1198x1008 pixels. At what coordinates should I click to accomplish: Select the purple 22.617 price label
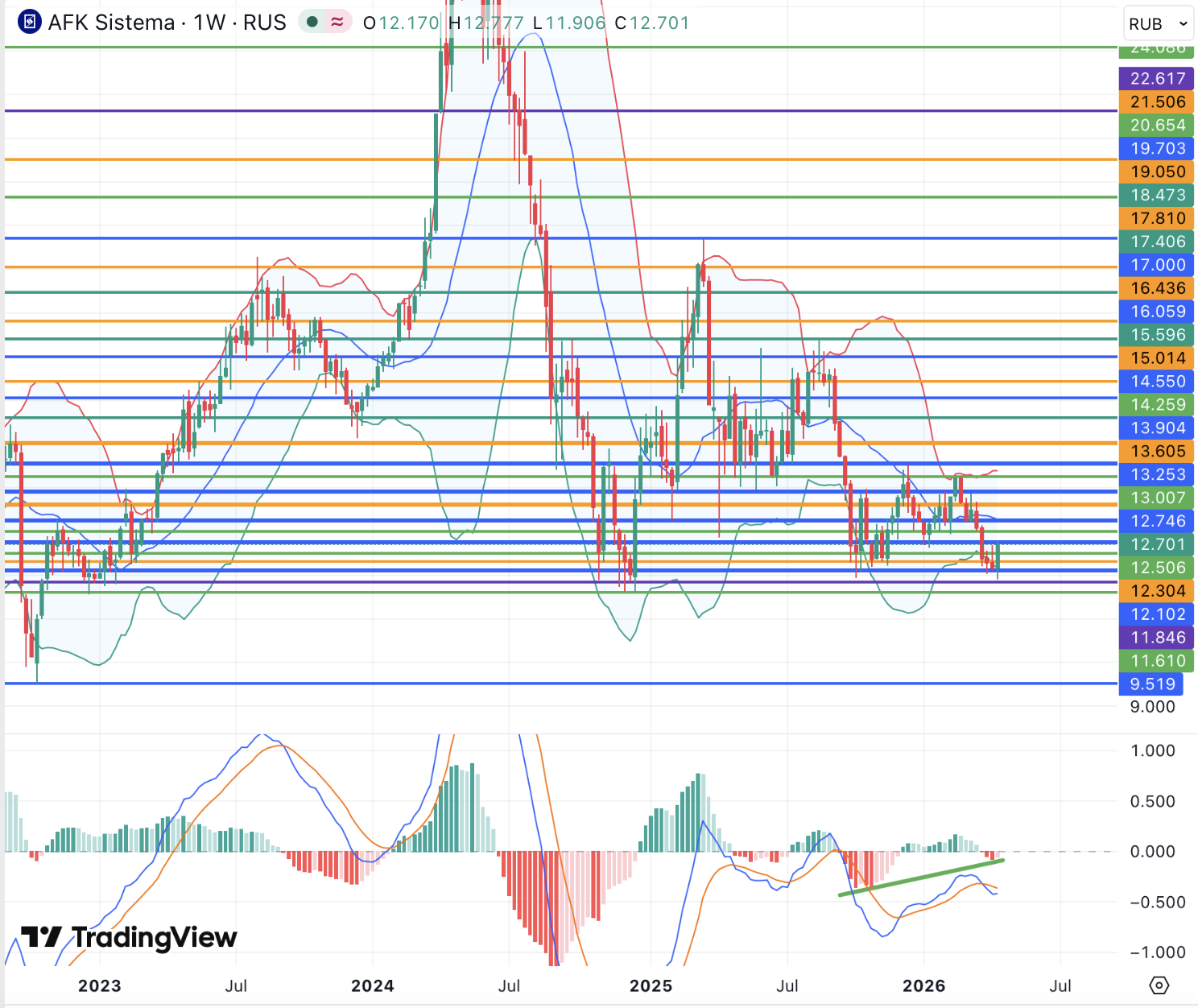(x=1157, y=79)
